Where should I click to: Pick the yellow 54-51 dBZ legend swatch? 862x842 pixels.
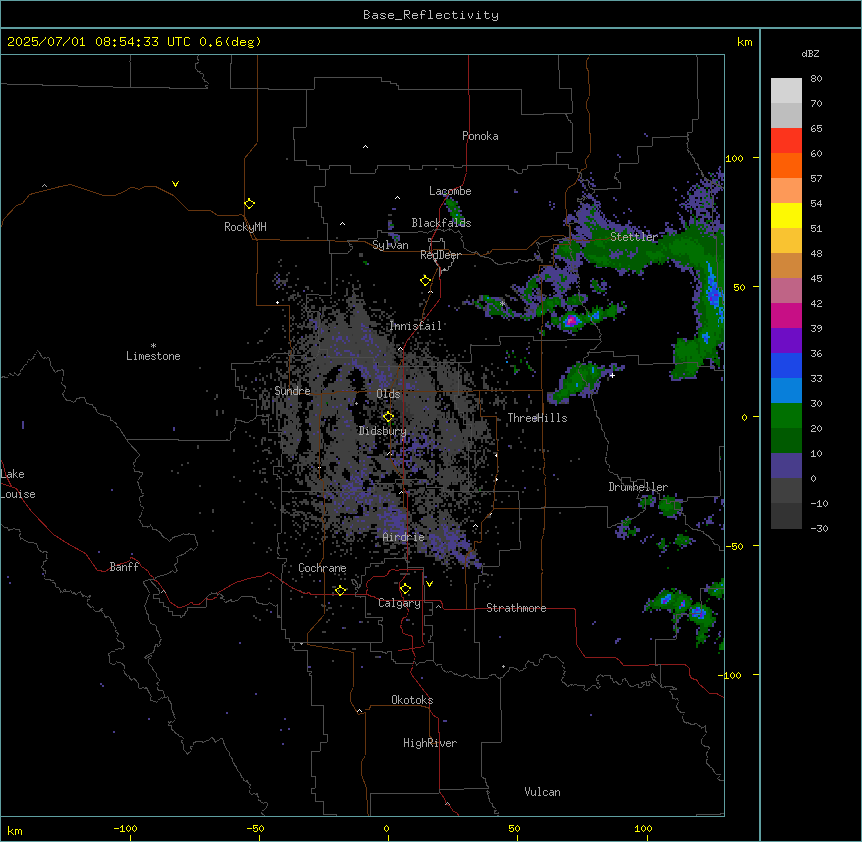786,215
